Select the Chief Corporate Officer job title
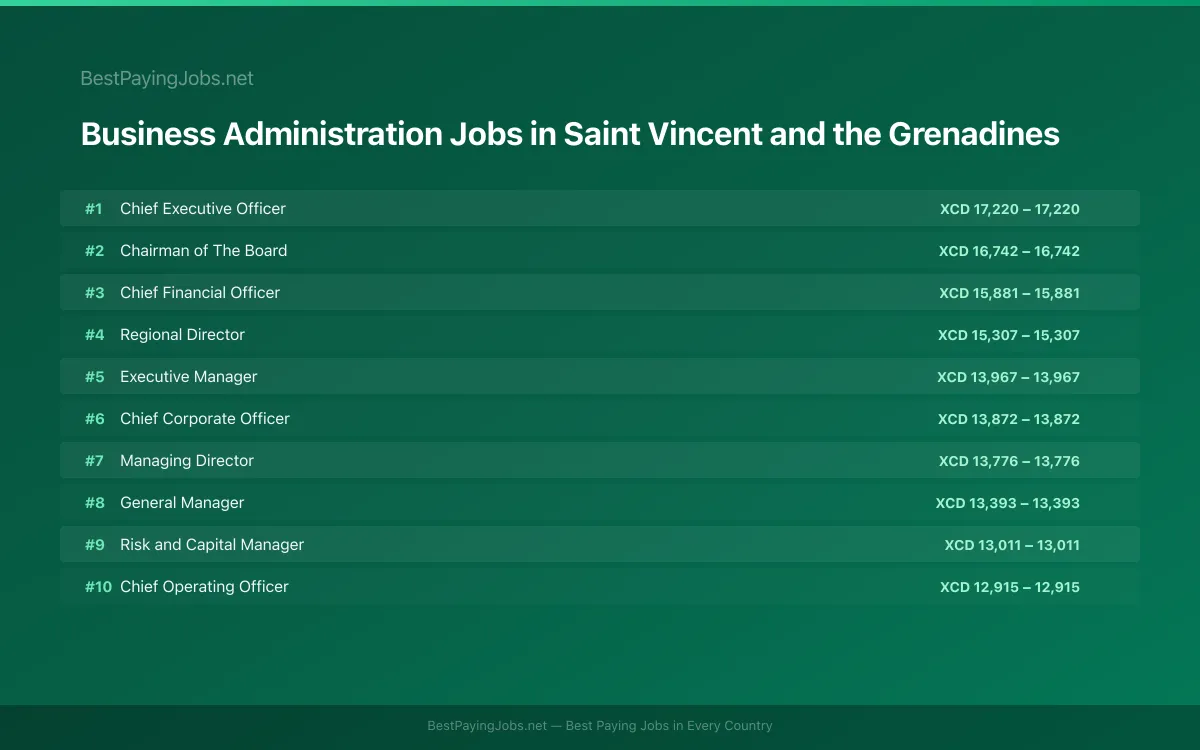The image size is (1200, 750). [205, 418]
